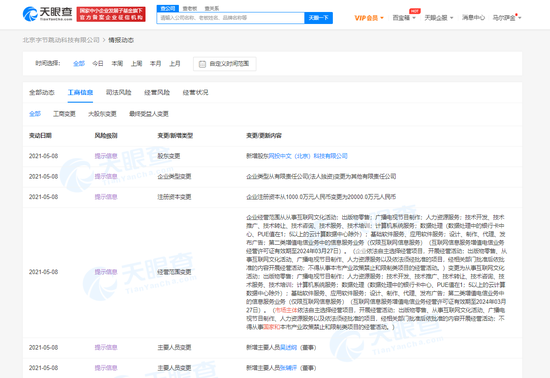Click the 天眼一下 search button
The height and width of the screenshot is (378, 550).
point(318,18)
